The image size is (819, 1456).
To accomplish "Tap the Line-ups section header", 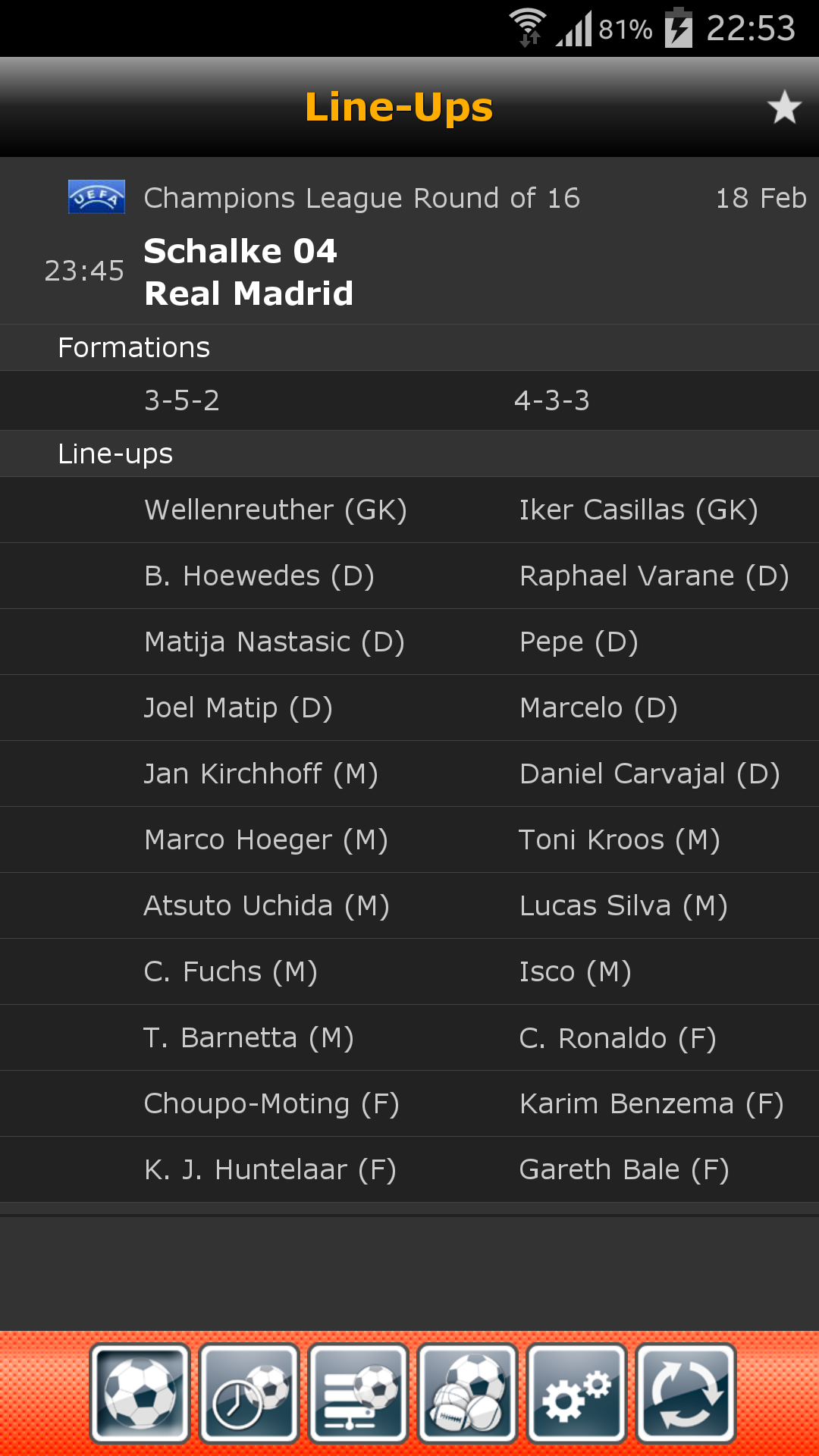I will (115, 453).
